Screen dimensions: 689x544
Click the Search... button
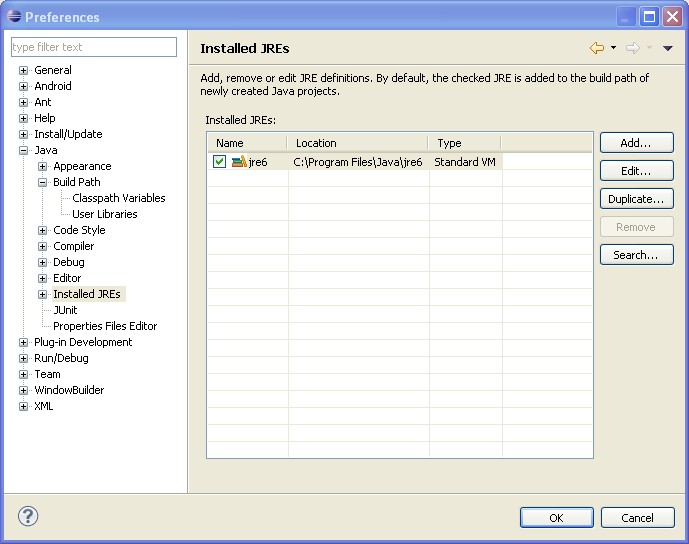point(636,255)
